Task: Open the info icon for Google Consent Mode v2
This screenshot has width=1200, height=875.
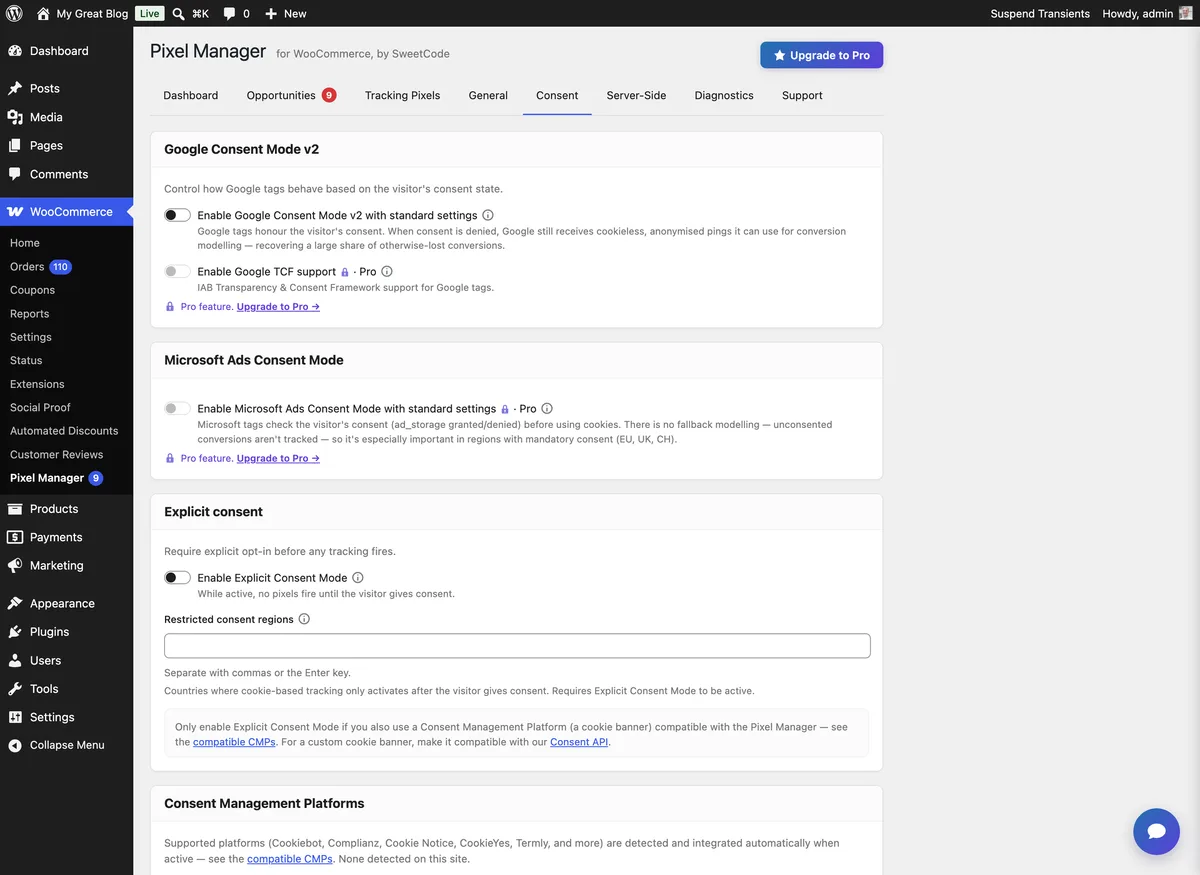Action: (488, 215)
